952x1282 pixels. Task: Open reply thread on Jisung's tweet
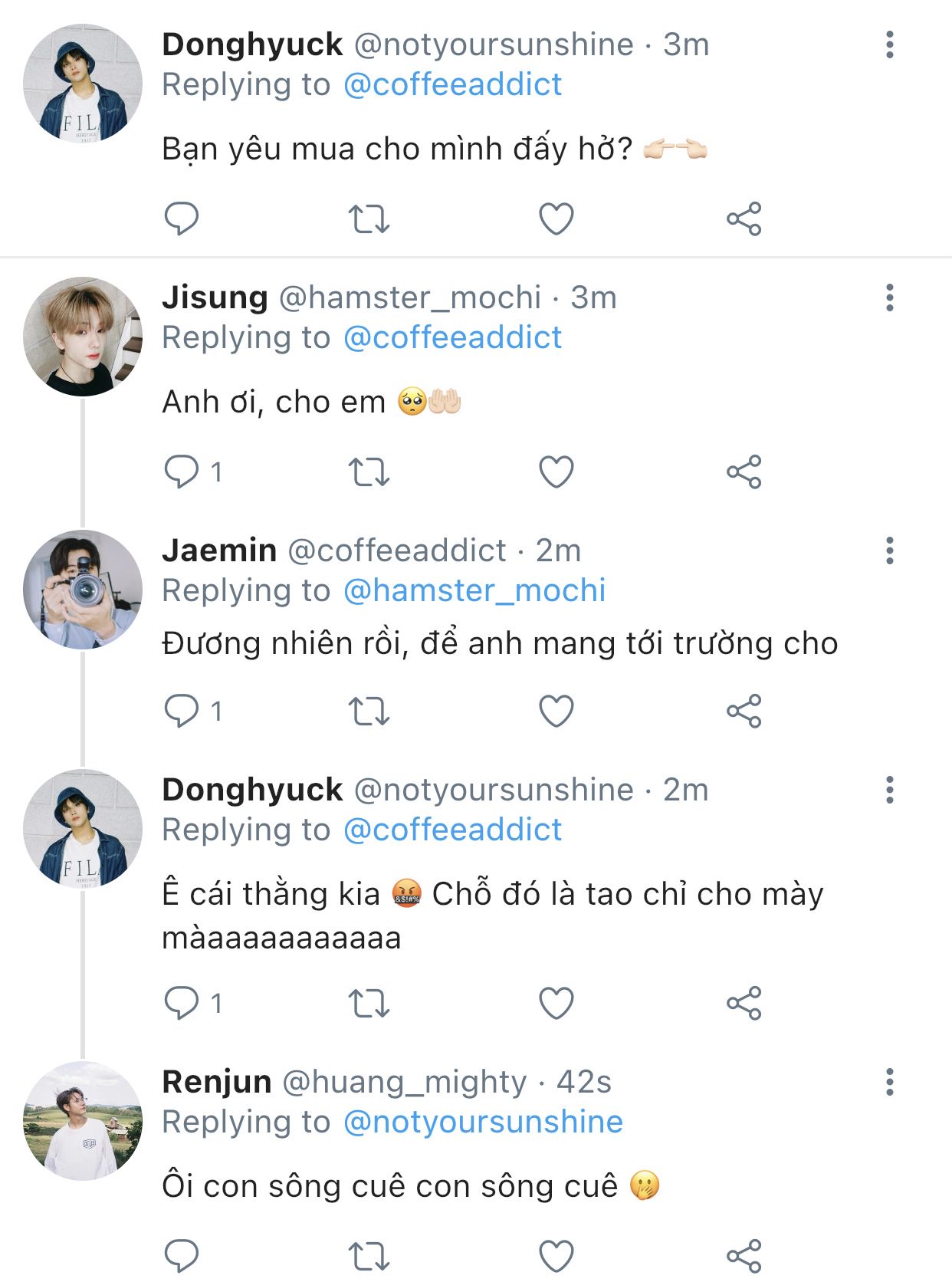[x=182, y=472]
